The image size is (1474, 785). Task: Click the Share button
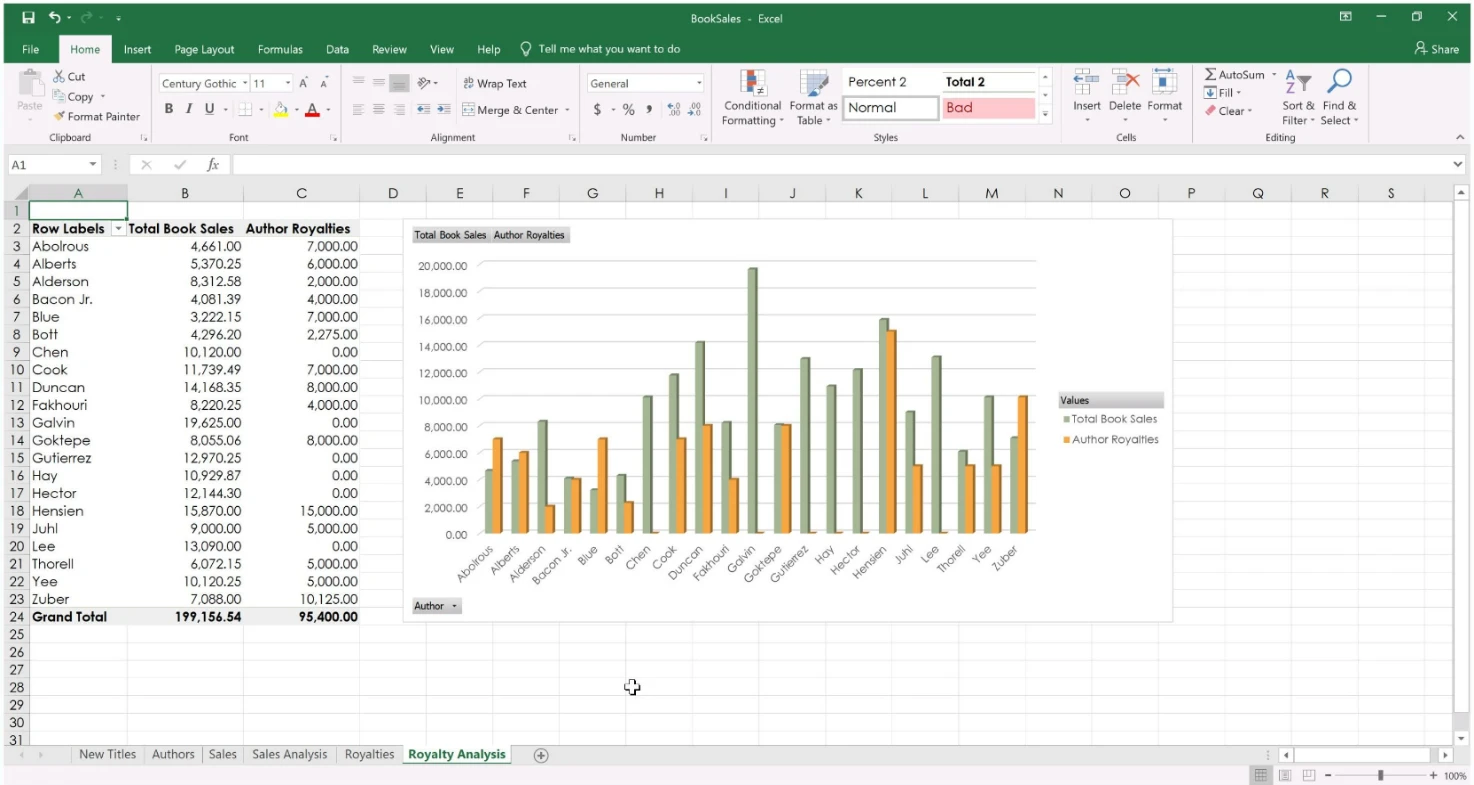pos(1436,49)
